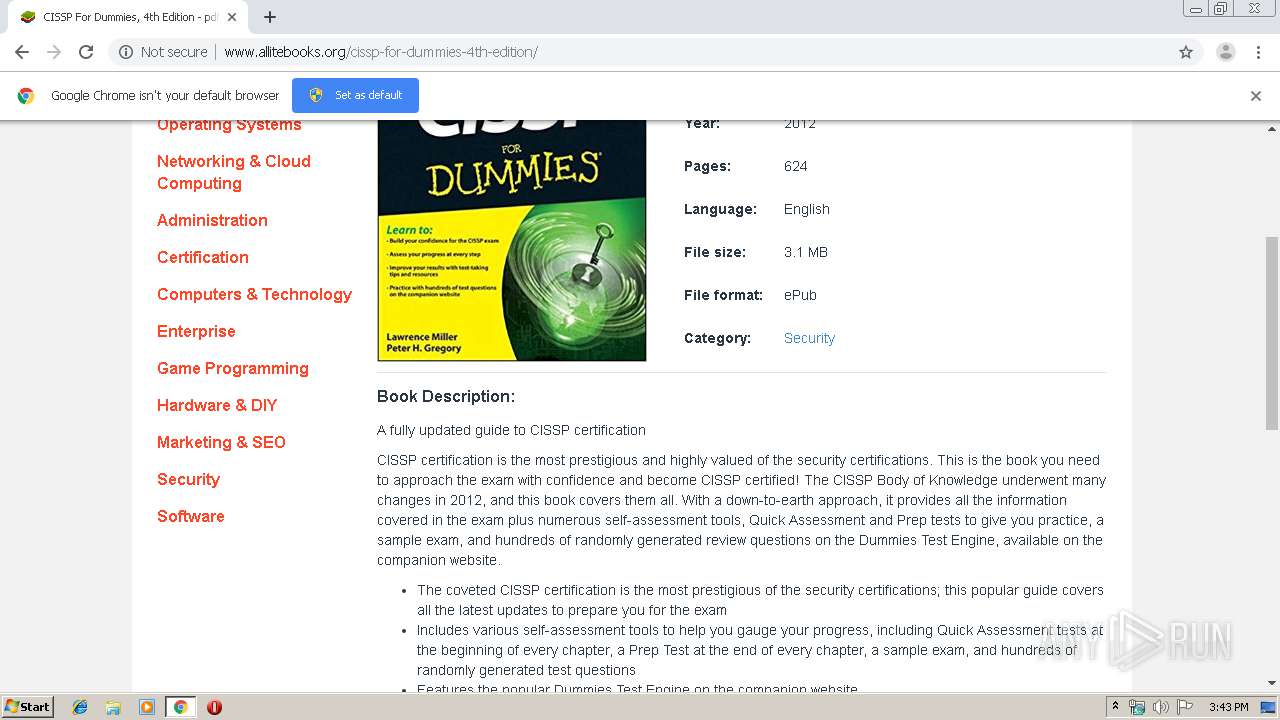The height and width of the screenshot is (720, 1280).
Task: Reload the current page
Action: [86, 52]
